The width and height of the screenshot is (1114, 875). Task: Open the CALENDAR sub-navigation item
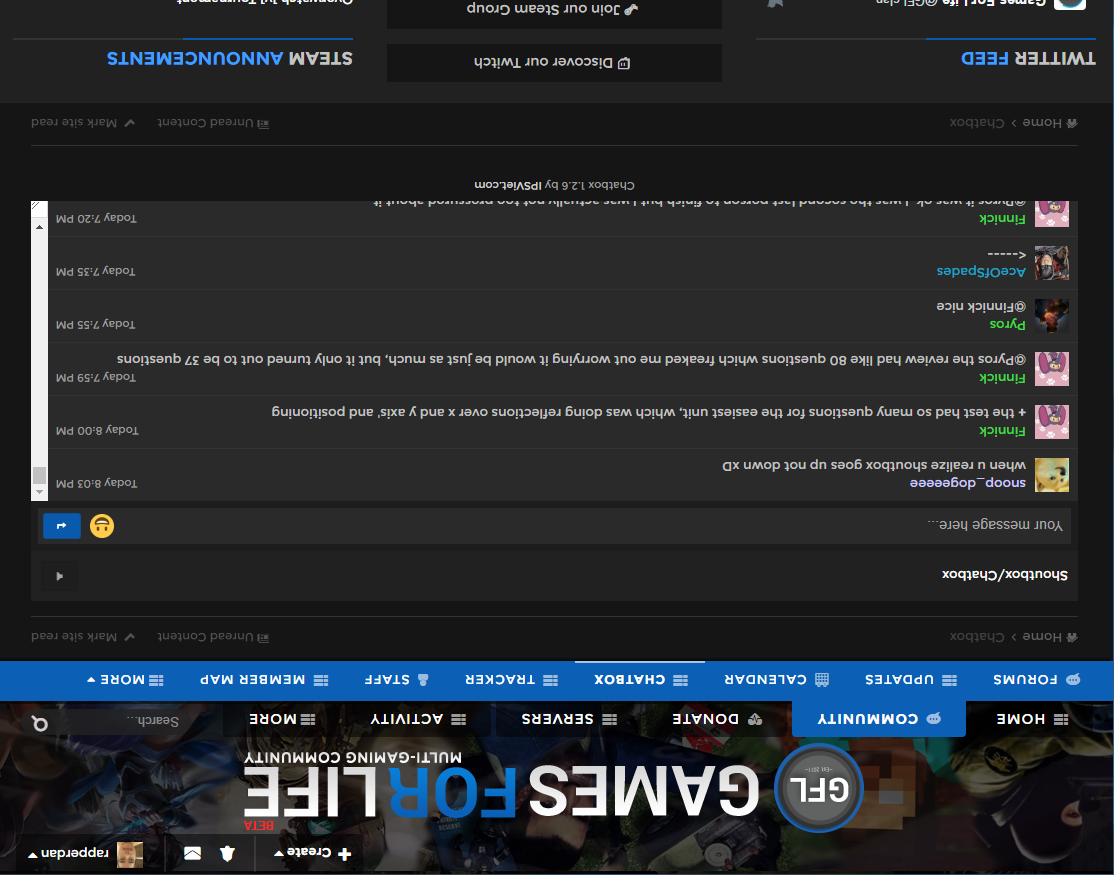point(776,680)
